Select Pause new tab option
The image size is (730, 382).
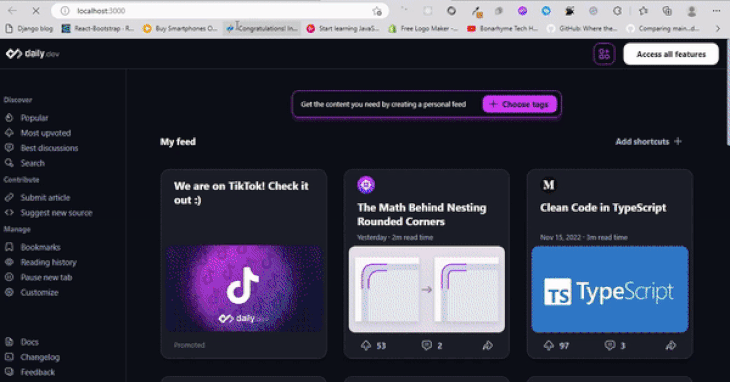(x=38, y=277)
